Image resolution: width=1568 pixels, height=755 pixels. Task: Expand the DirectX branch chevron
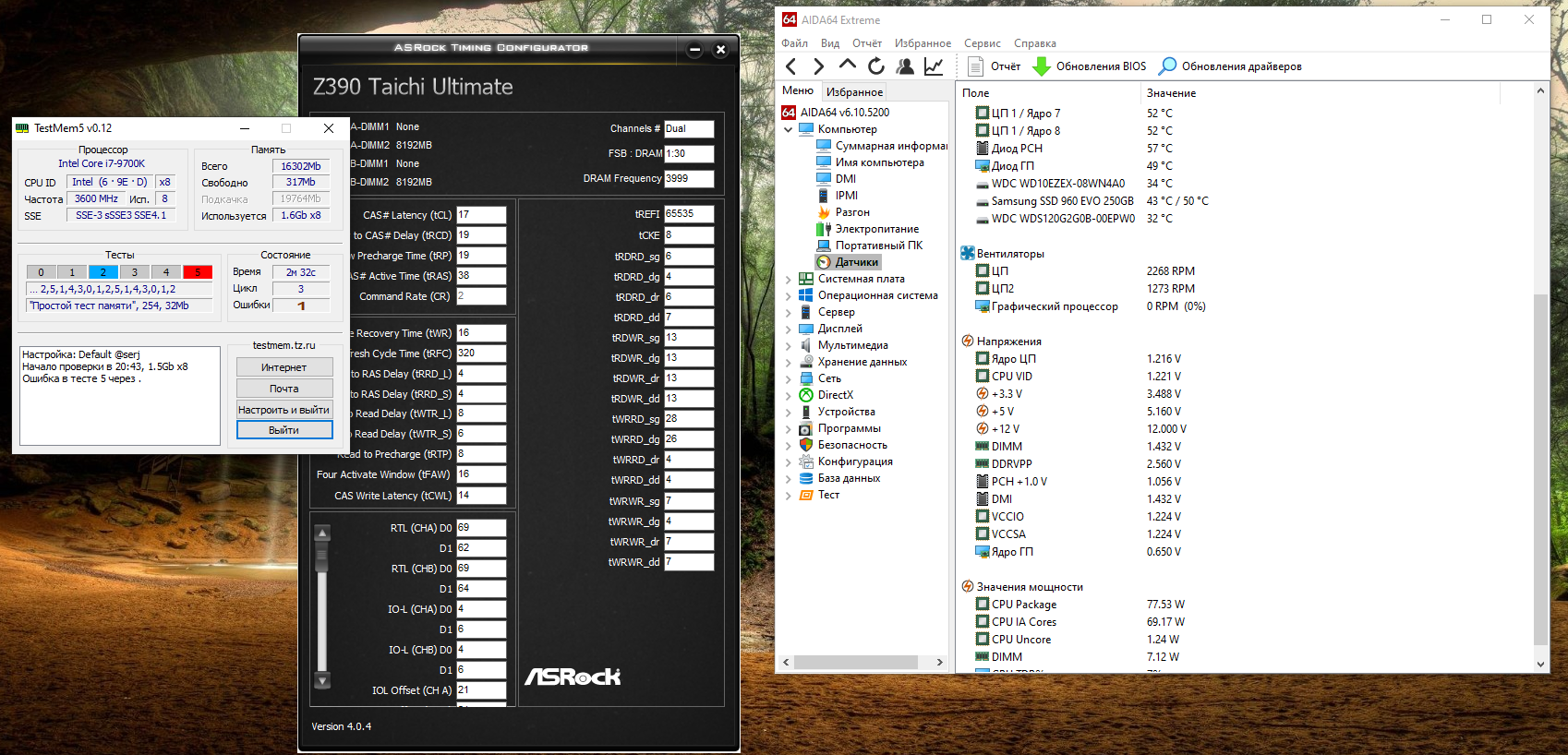tap(788, 395)
